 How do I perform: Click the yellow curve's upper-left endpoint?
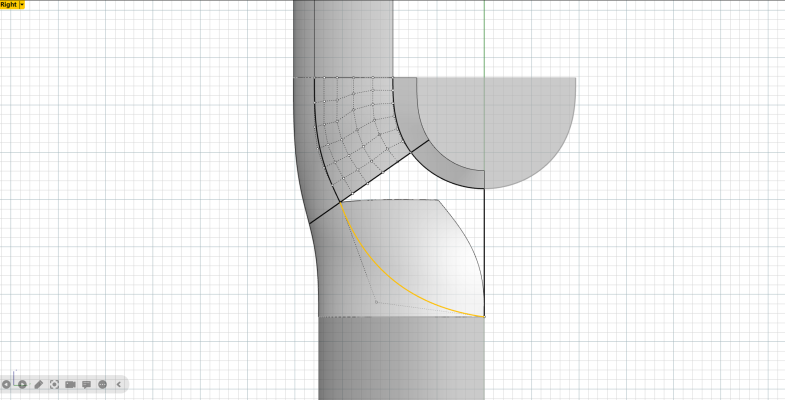(x=341, y=203)
